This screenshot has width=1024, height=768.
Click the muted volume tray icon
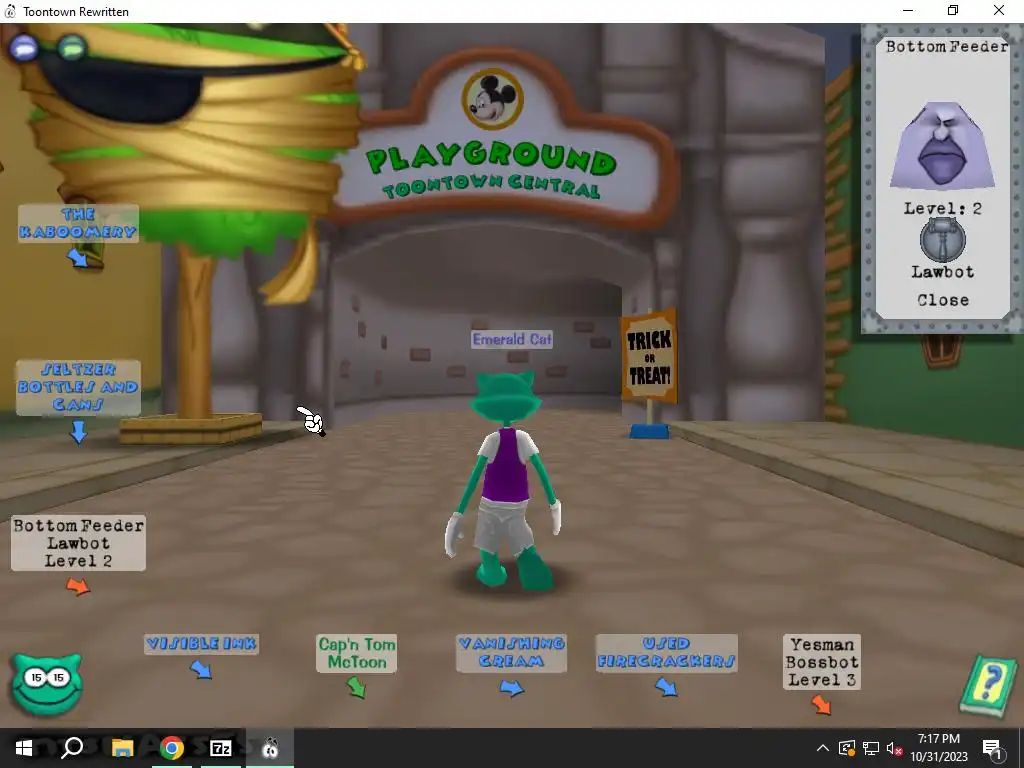coord(895,748)
